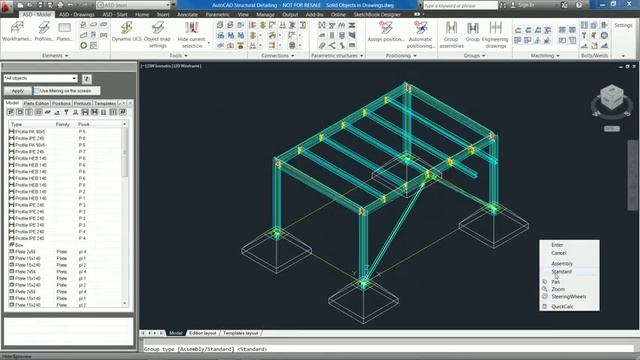Click the Family column header
This screenshot has height=360, width=640.
[x=62, y=124]
